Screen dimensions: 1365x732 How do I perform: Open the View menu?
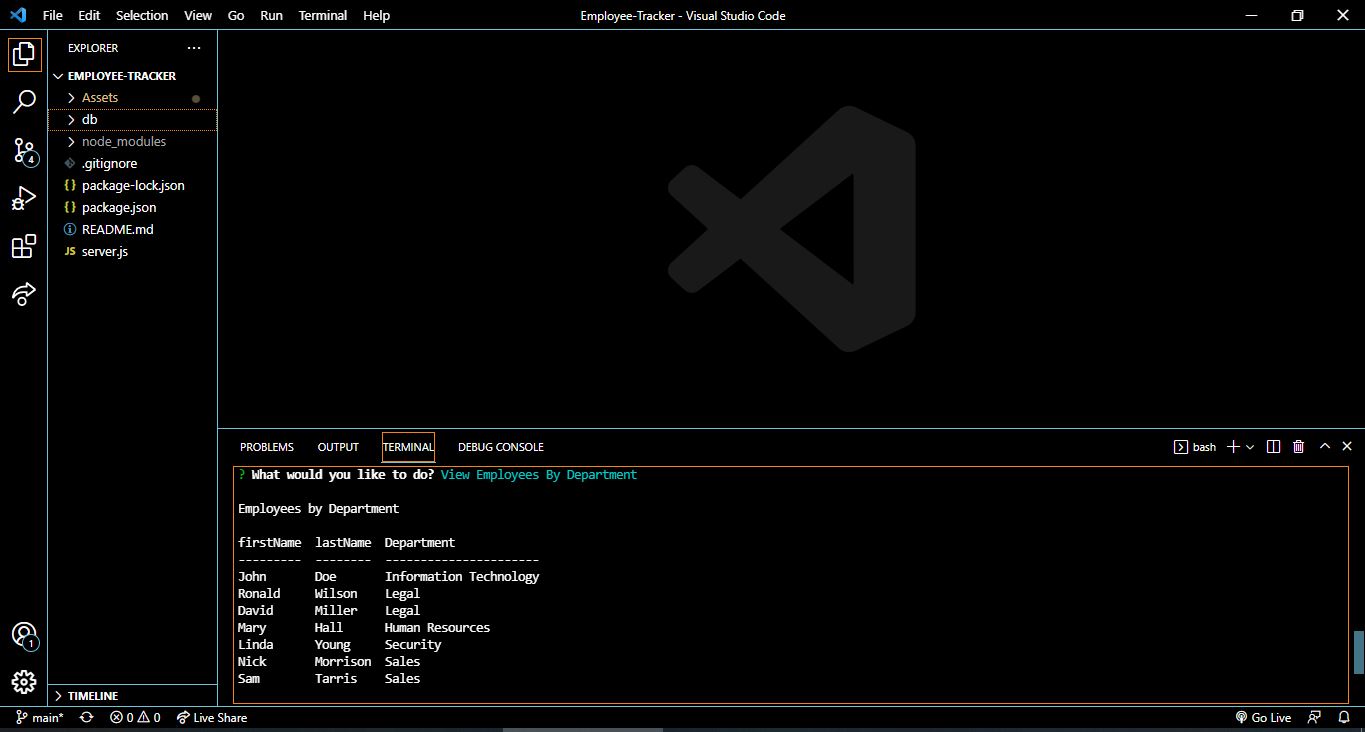tap(198, 15)
